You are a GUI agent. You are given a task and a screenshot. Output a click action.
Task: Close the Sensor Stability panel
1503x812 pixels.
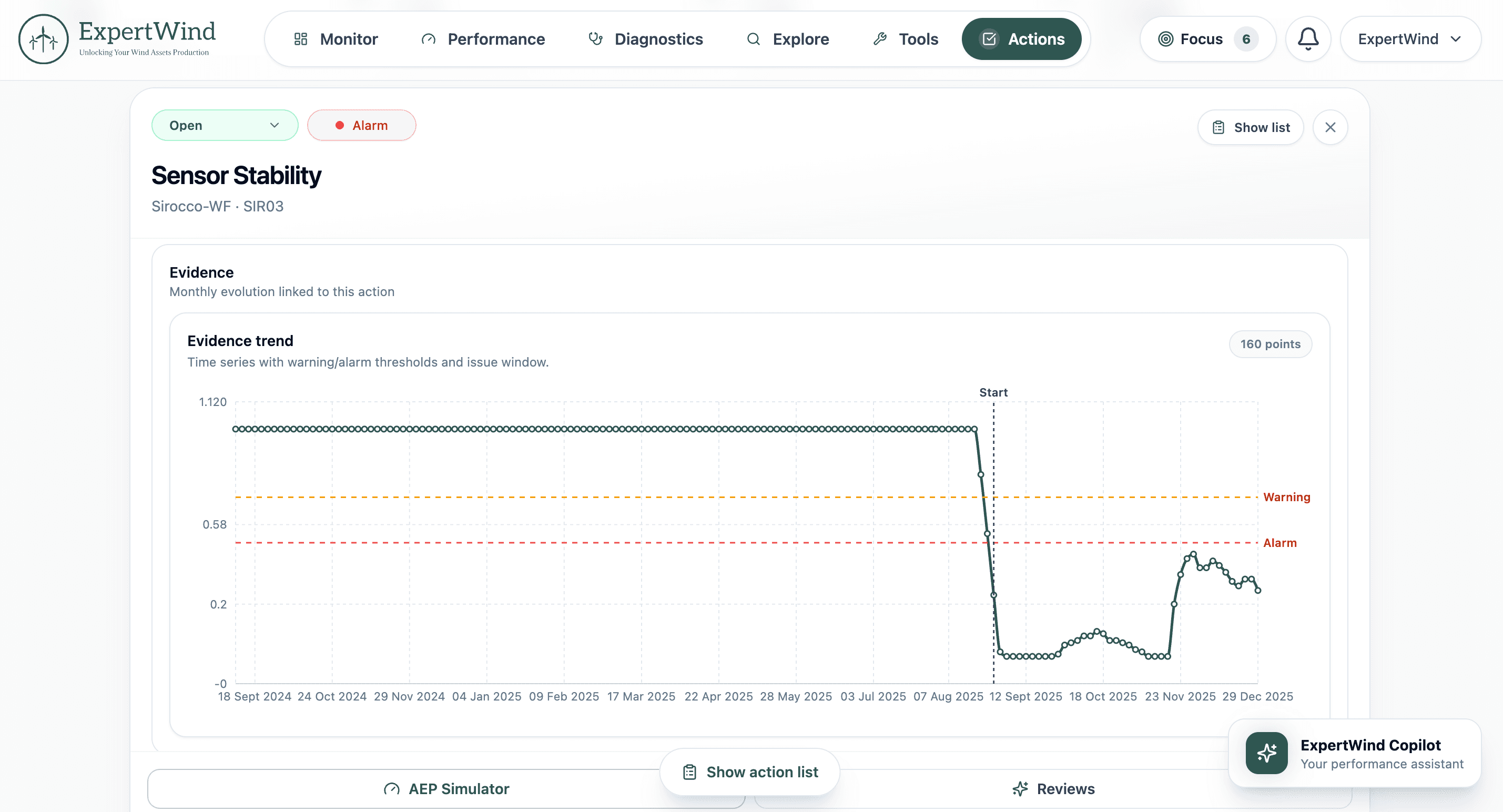coord(1331,127)
